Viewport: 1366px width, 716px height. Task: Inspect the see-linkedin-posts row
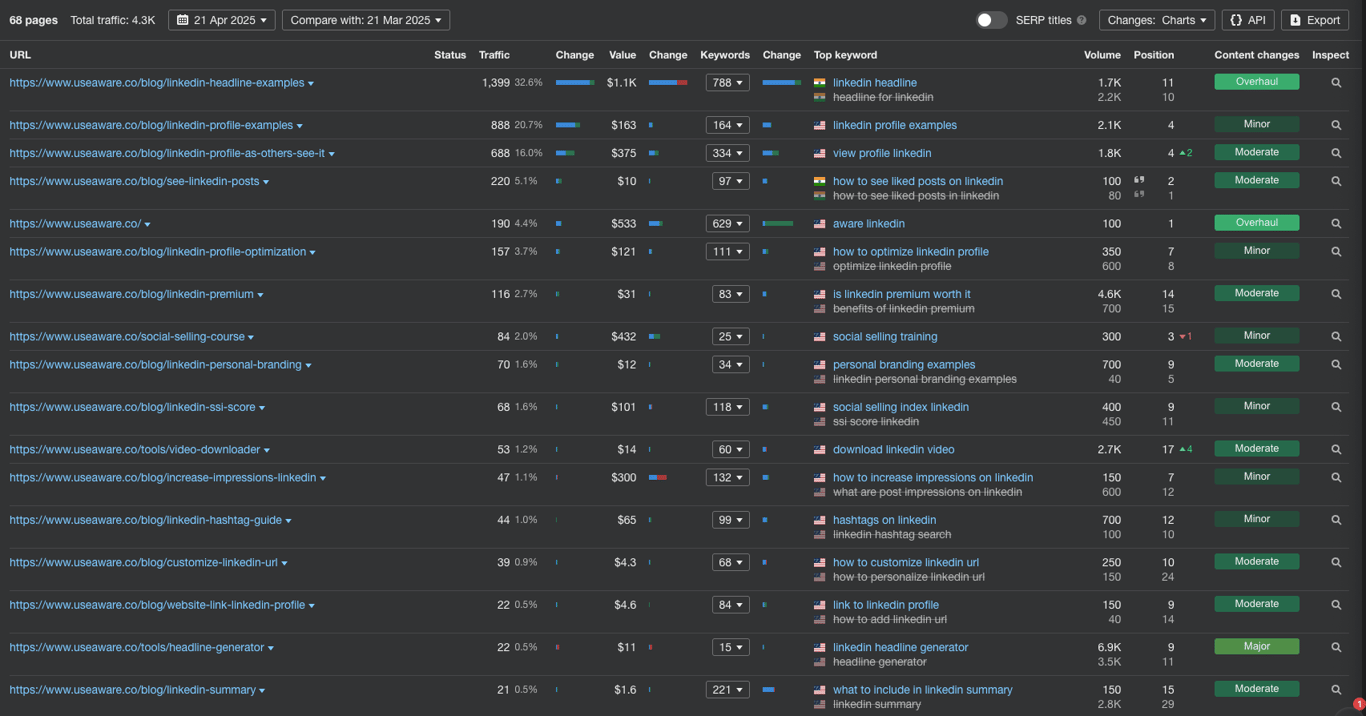click(1336, 181)
